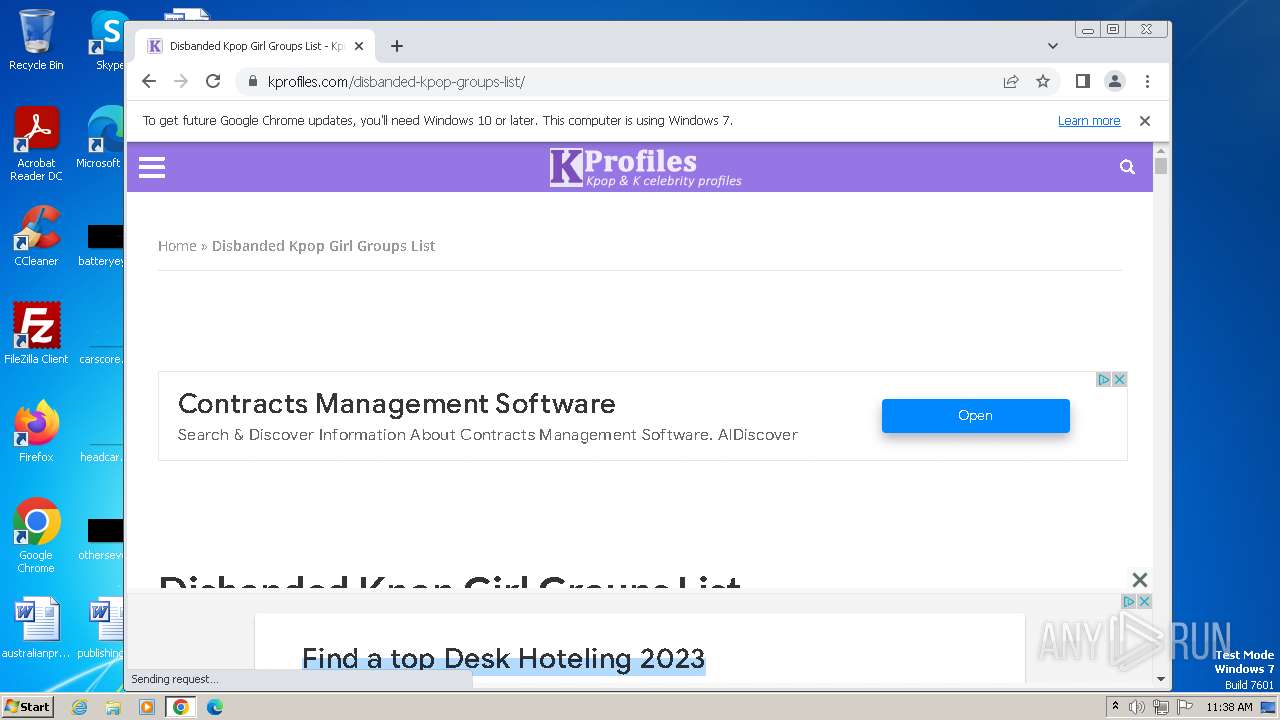Open the Chrome profile avatar menu
The image size is (1280, 720).
coord(1115,81)
